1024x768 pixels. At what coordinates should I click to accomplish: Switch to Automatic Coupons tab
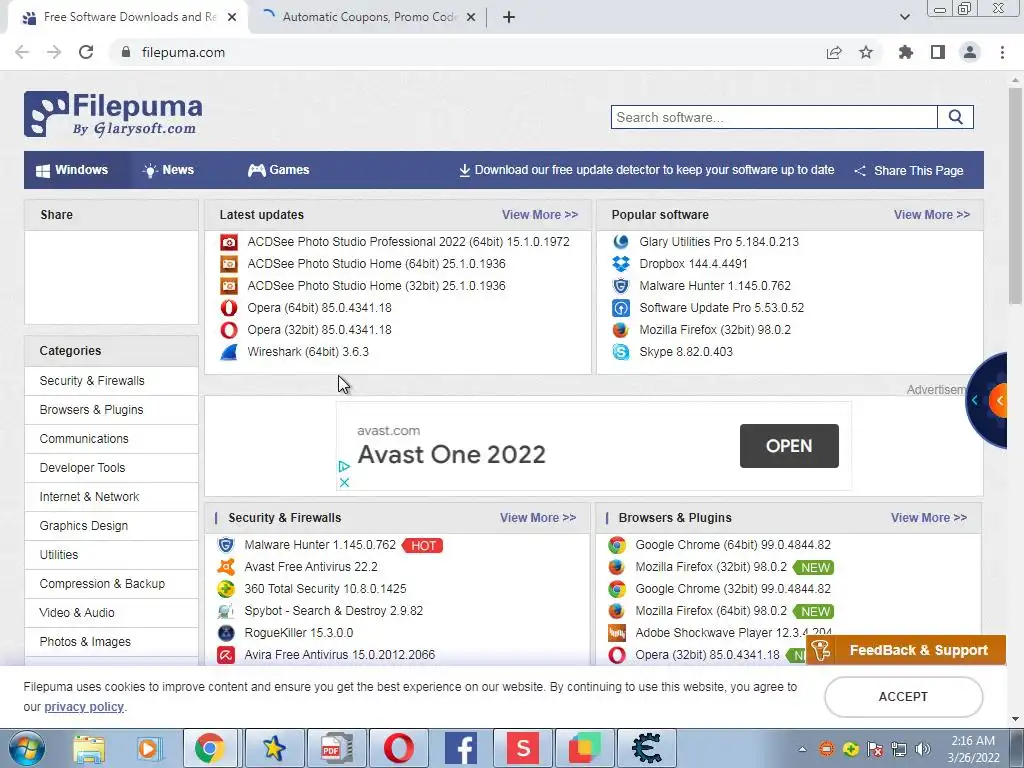pyautogui.click(x=370, y=17)
